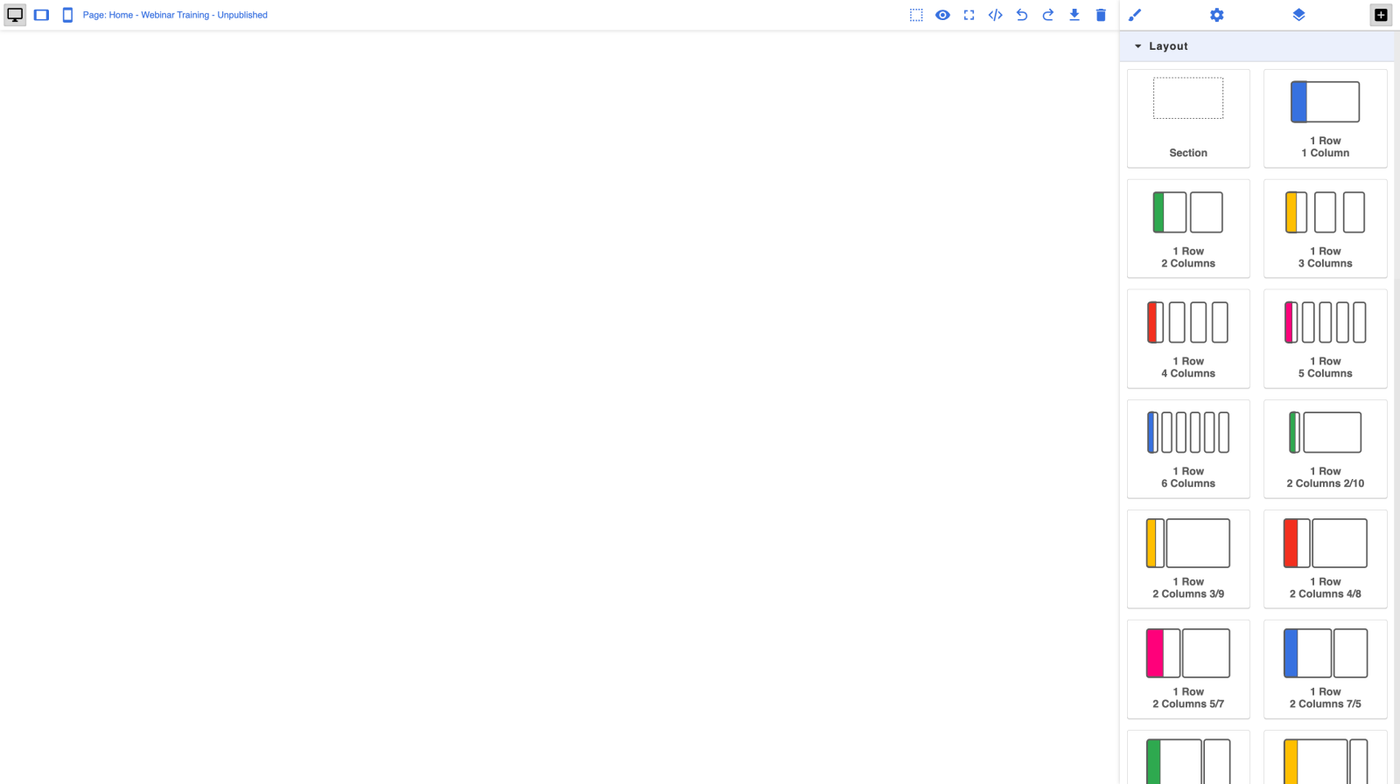
Task: Switch to desktop device preview
Action: (15, 15)
